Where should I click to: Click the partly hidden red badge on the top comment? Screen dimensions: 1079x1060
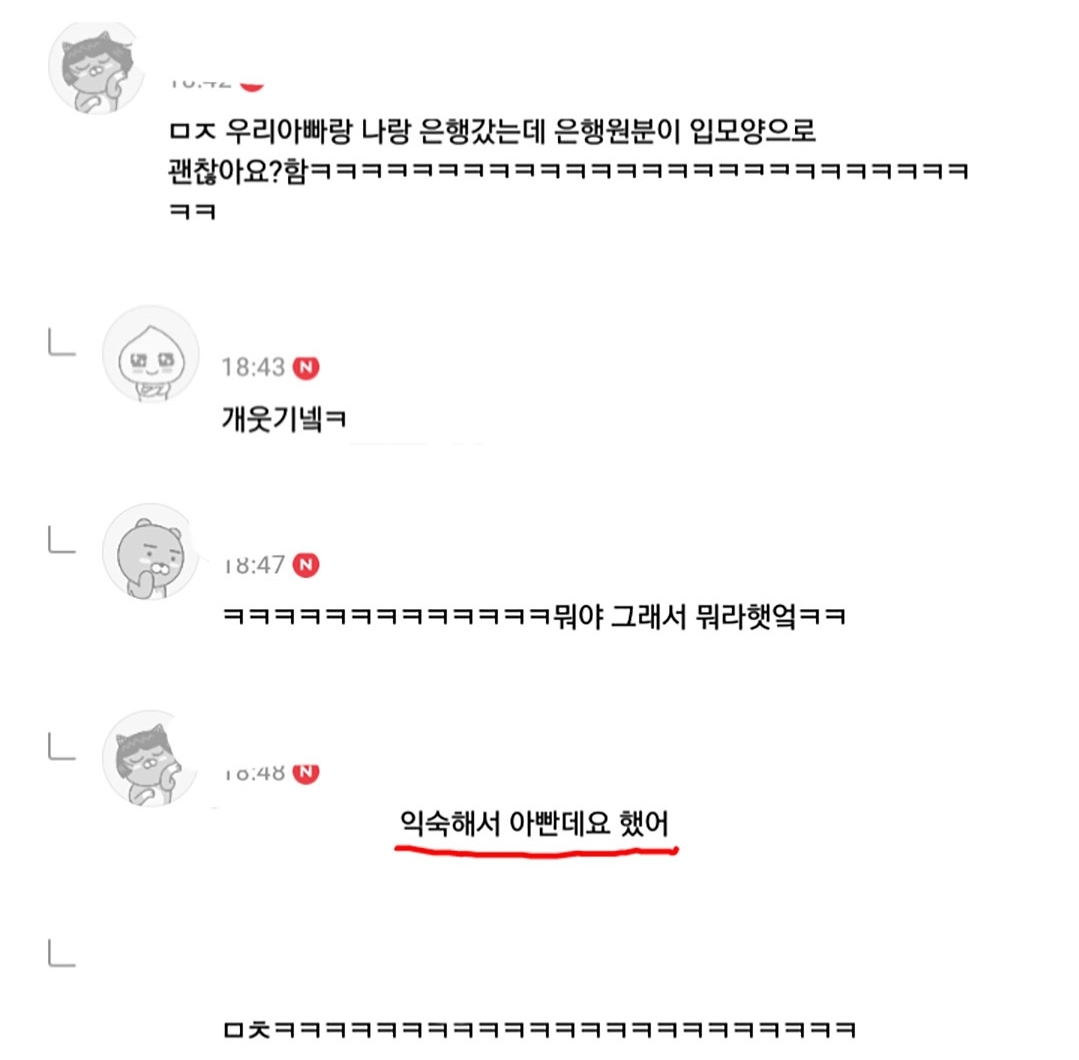[x=253, y=85]
